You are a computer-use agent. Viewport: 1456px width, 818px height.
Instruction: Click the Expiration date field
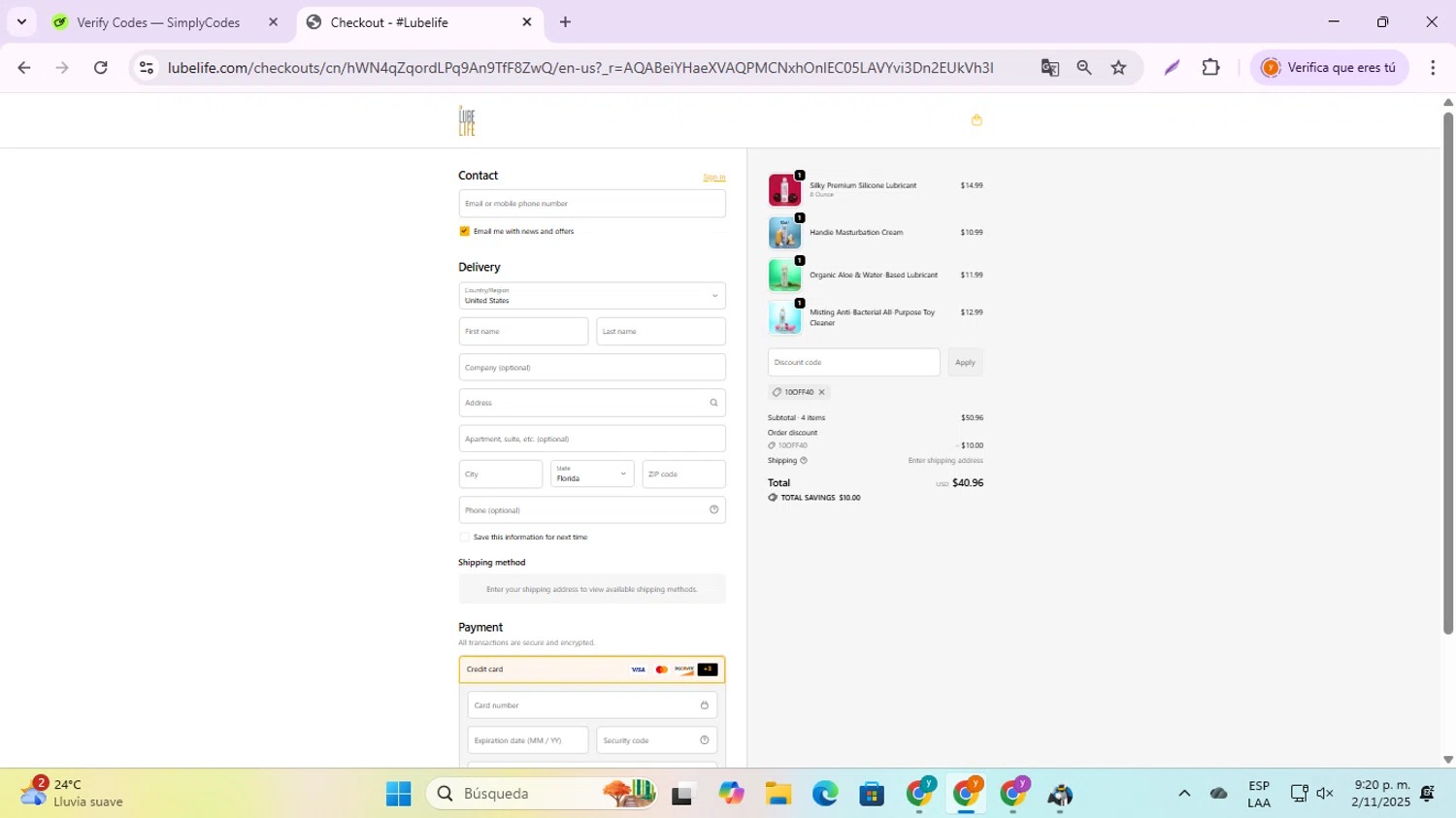528,740
